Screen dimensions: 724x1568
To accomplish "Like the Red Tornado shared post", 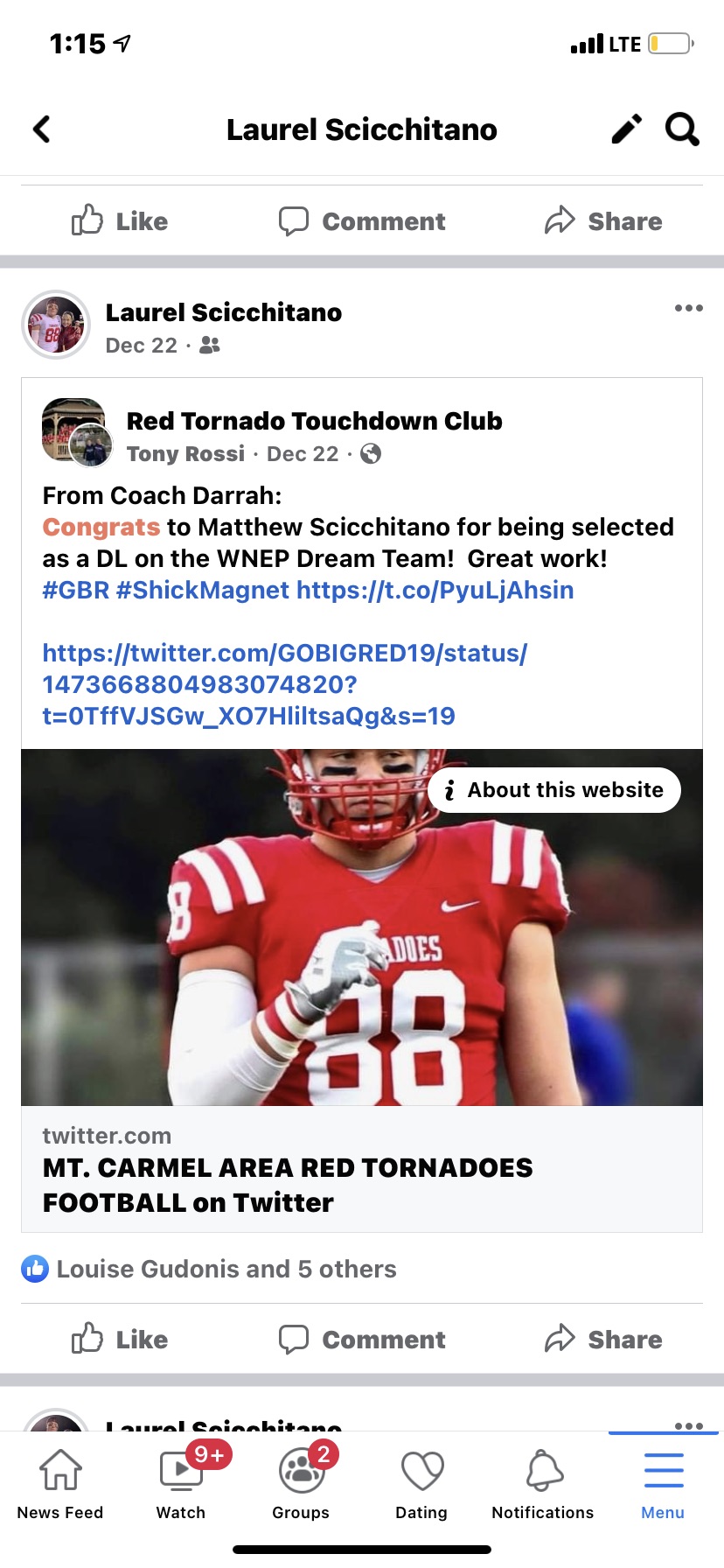I will pyautogui.click(x=120, y=1340).
